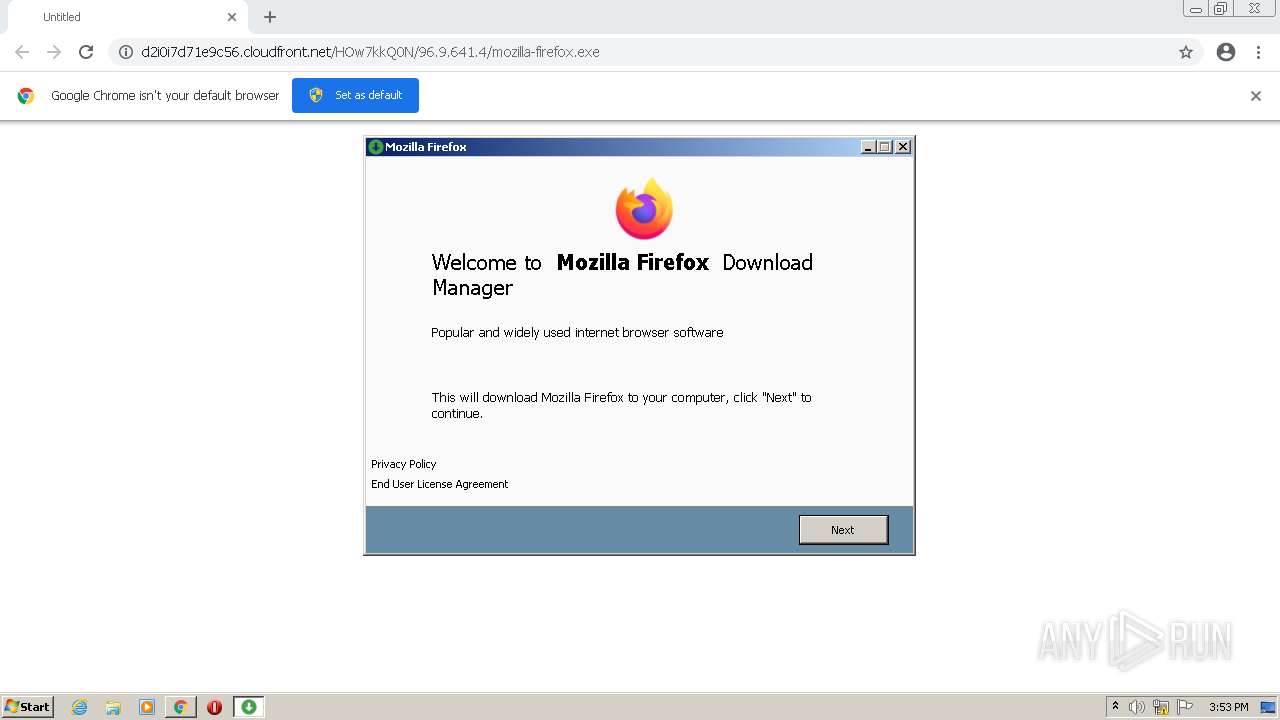Show hidden system tray icons
The height and width of the screenshot is (720, 1280).
tap(1115, 707)
